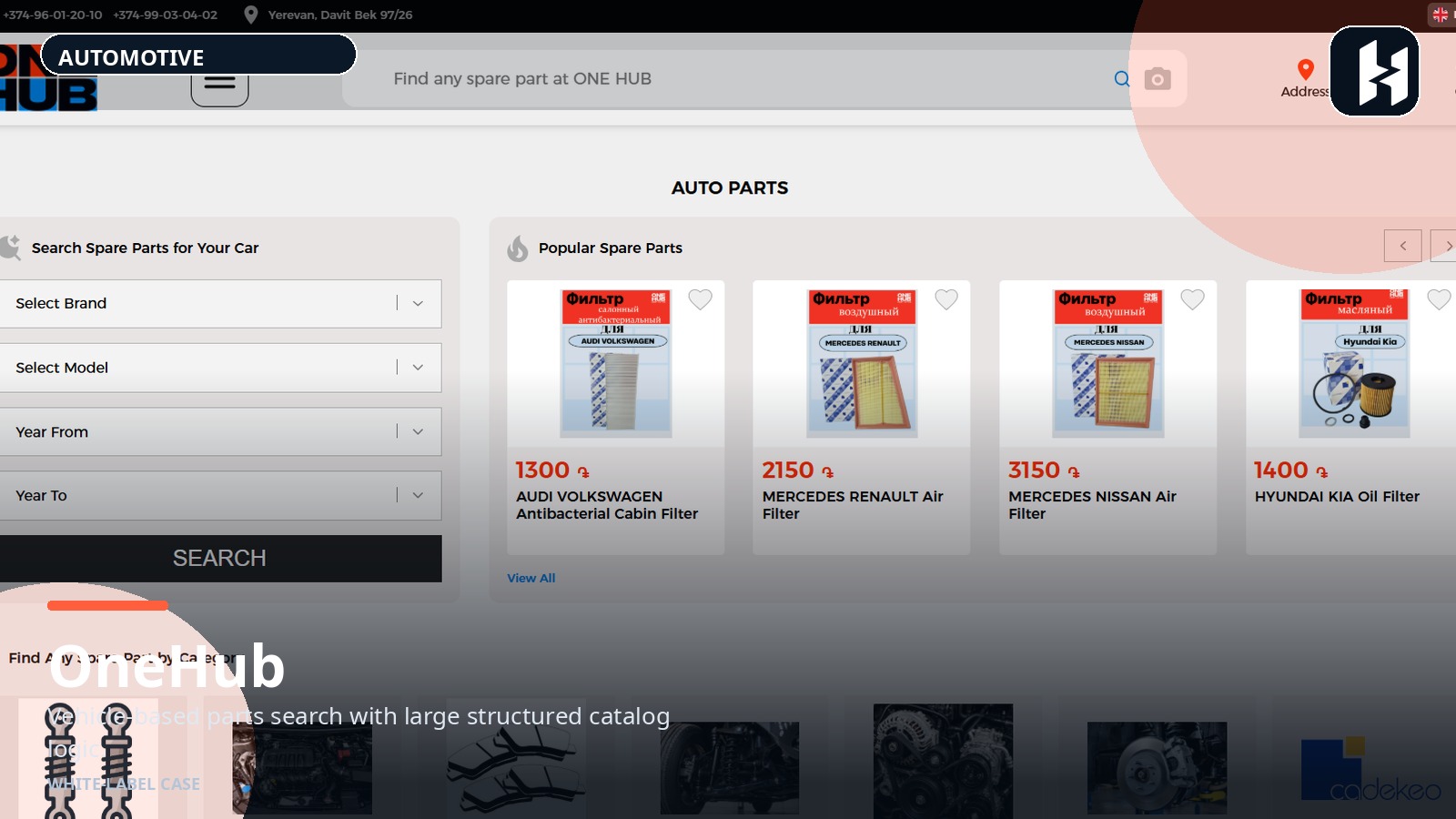The width and height of the screenshot is (1456, 819).
Task: Click the location pin beside Yerevan address
Action: pos(251,15)
